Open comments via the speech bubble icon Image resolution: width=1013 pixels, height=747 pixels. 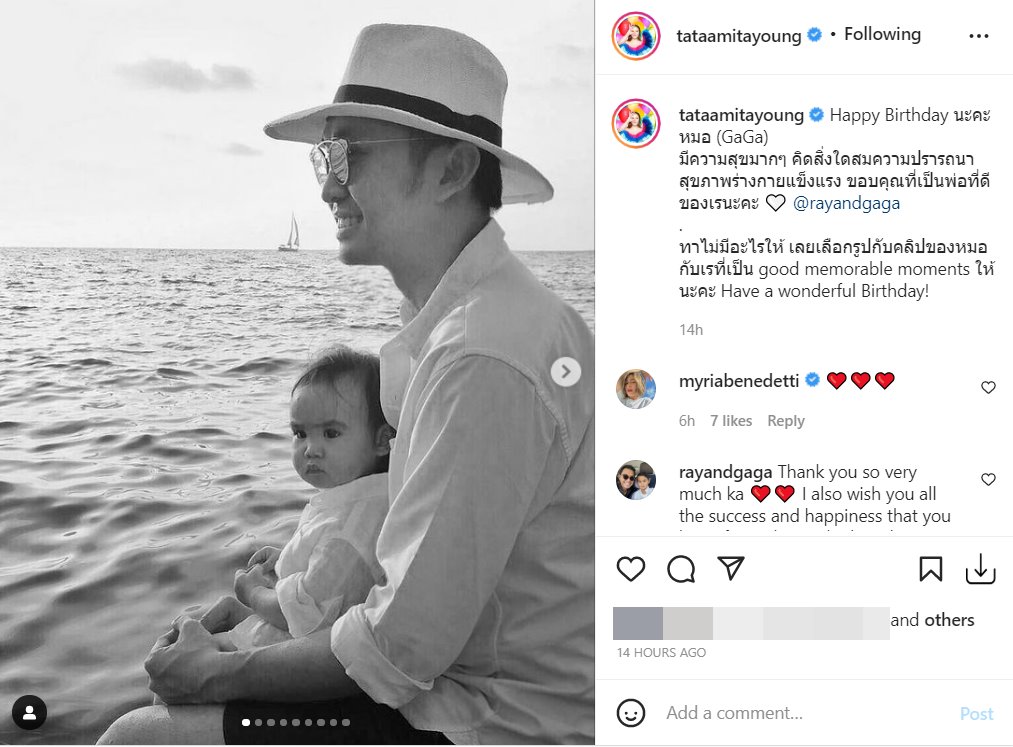click(681, 569)
